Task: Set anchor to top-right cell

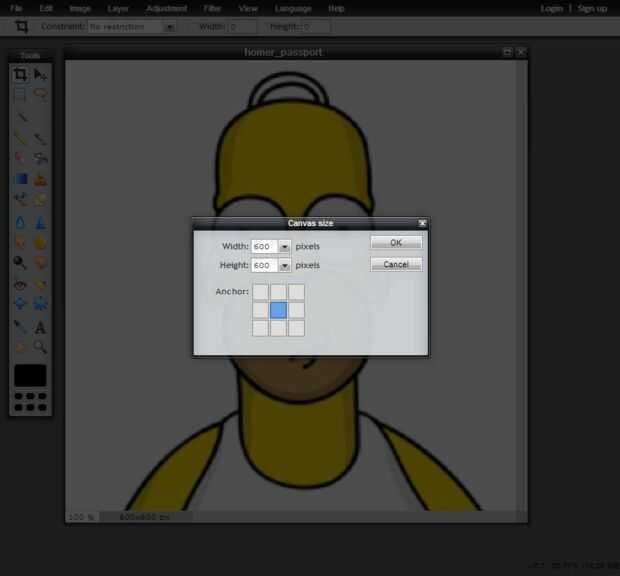Action: [296, 292]
